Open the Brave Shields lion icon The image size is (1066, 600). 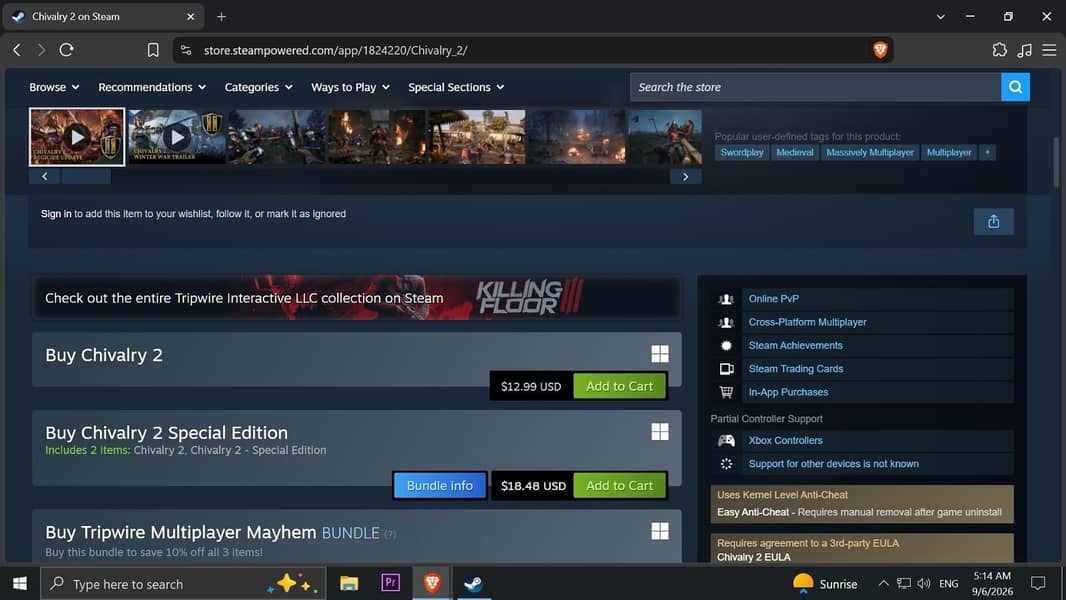click(880, 50)
